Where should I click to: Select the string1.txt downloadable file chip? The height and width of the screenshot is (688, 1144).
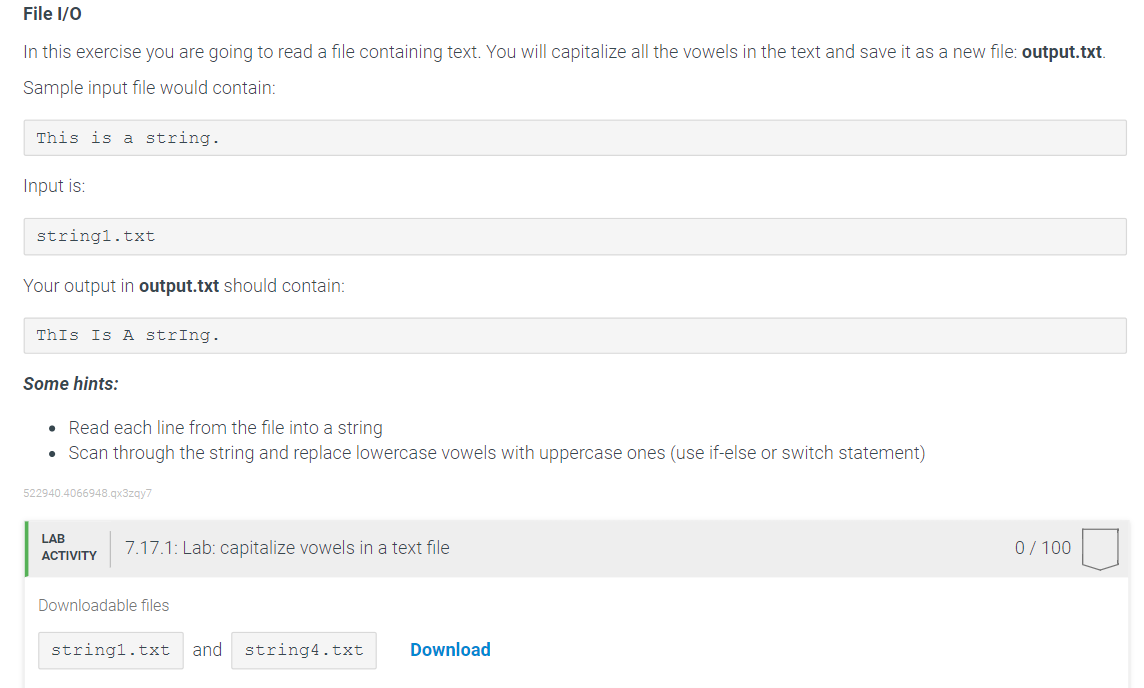111,650
